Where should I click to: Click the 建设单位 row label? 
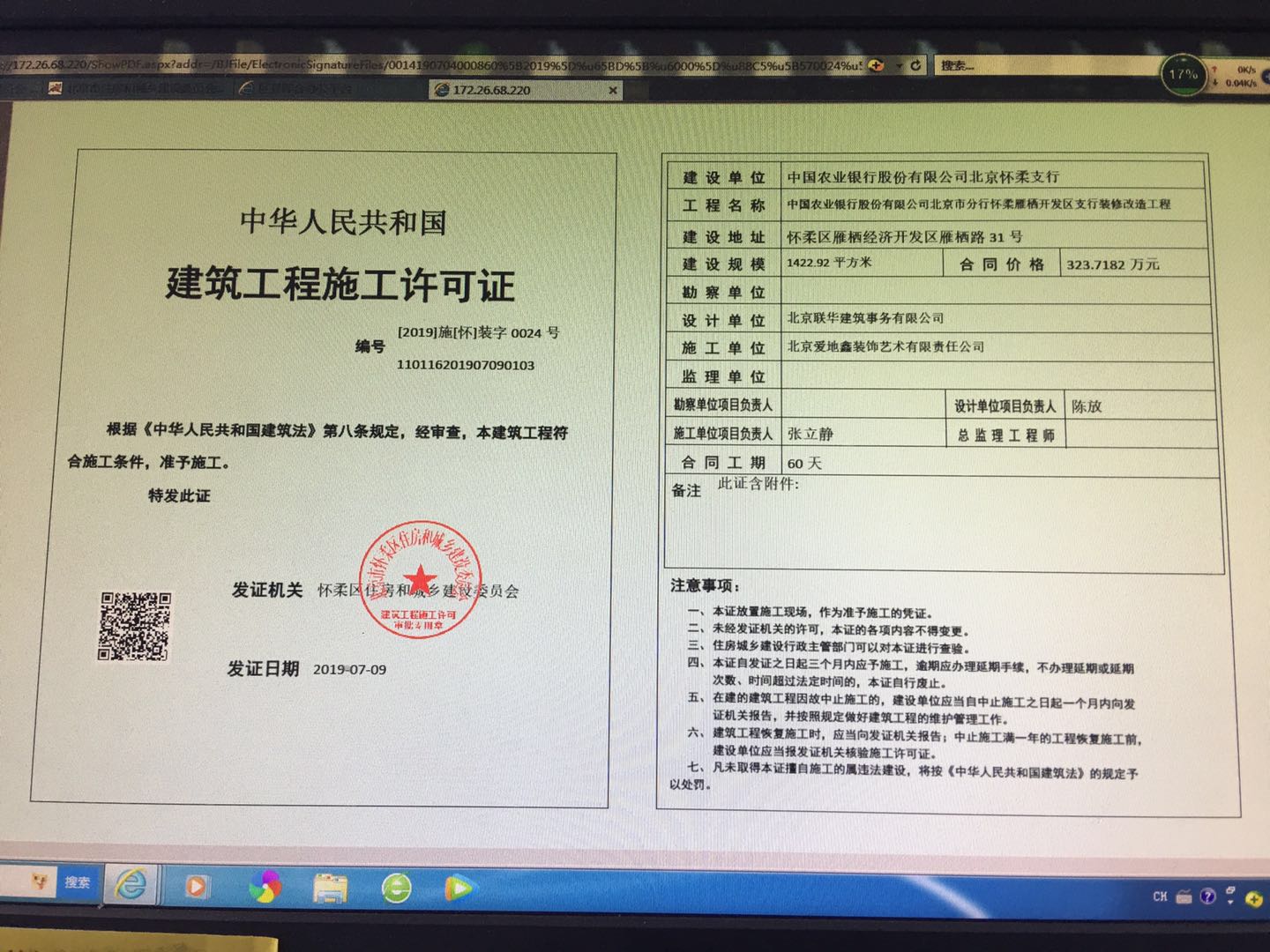click(723, 177)
